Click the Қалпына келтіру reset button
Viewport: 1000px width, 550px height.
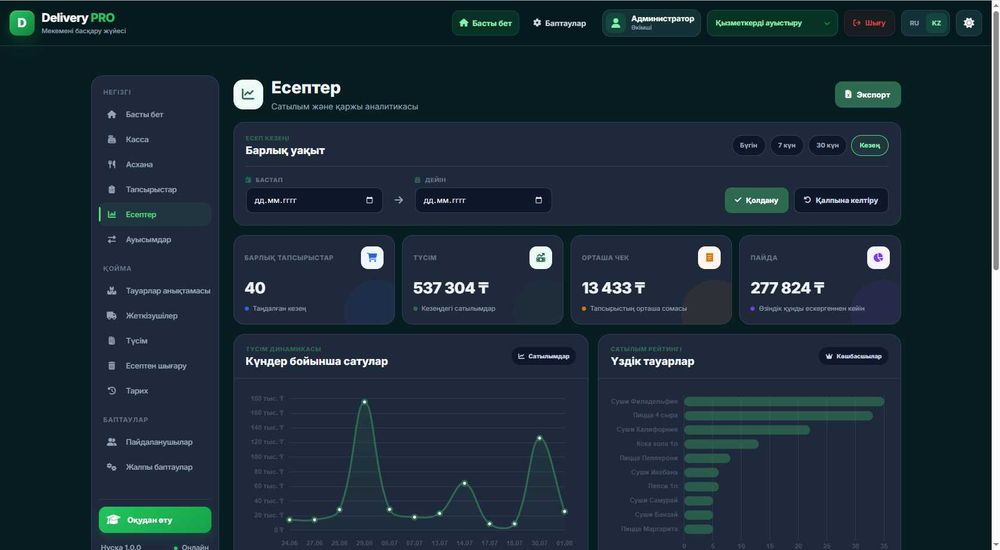tap(841, 200)
